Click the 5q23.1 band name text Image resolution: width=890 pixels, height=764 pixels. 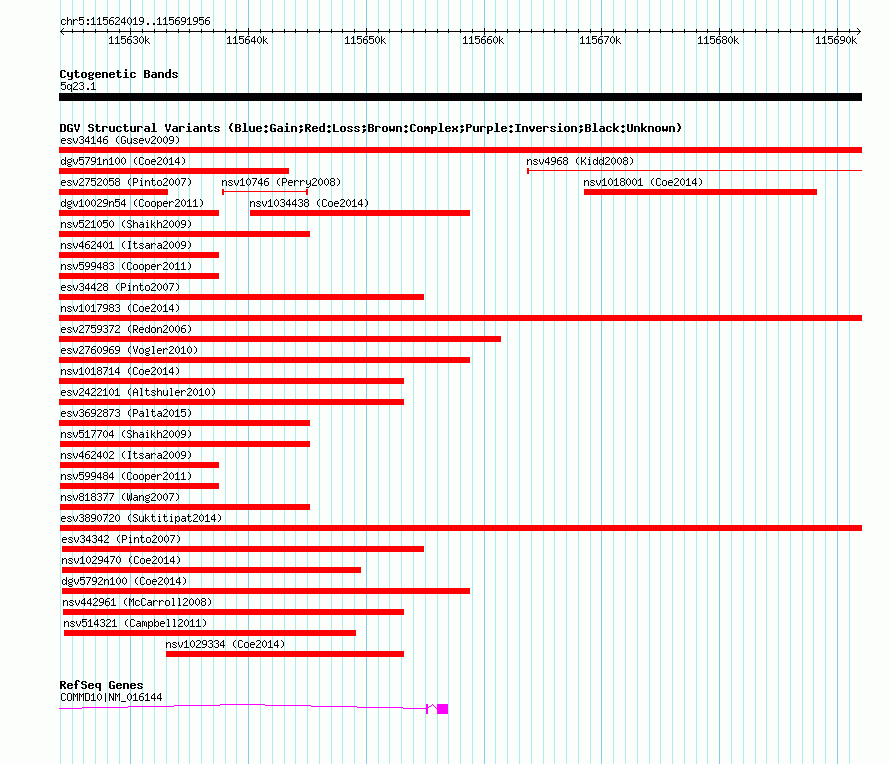click(78, 86)
